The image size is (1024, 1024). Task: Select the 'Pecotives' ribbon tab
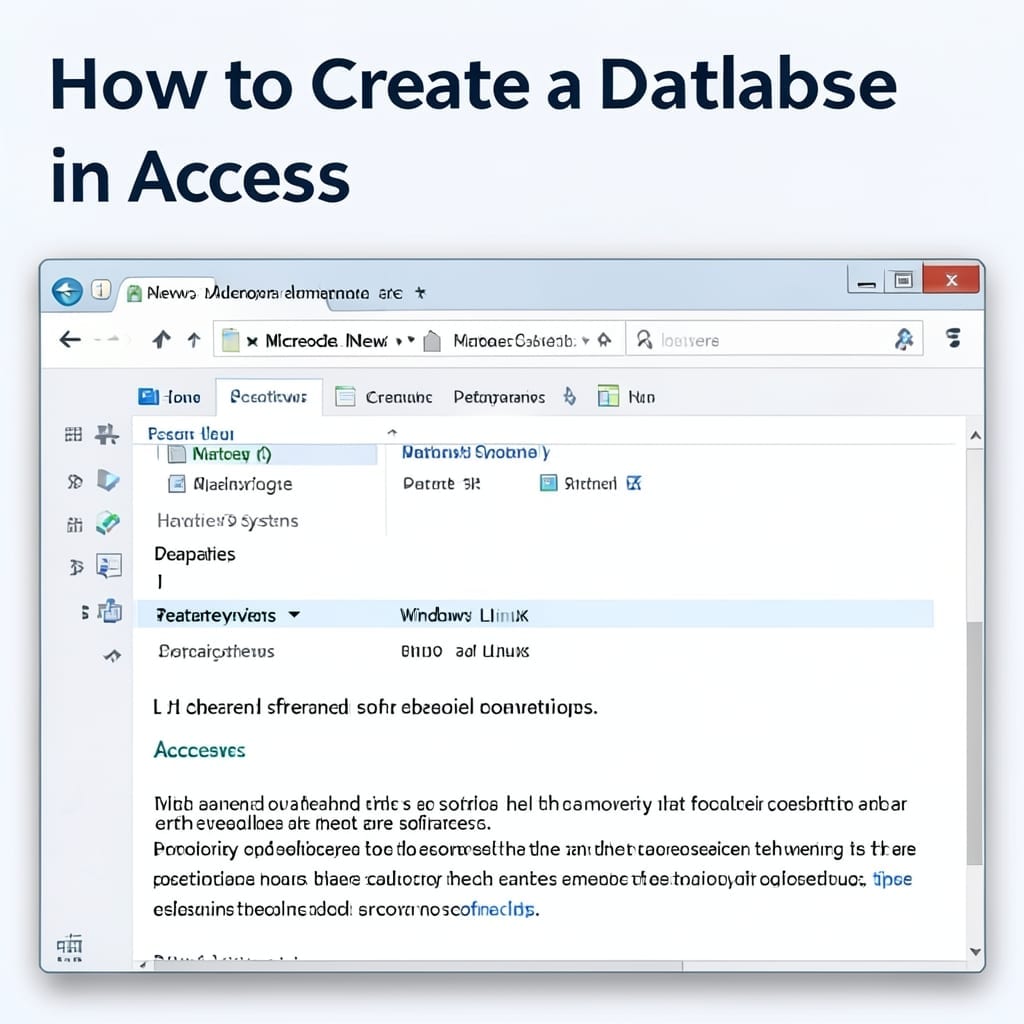[268, 397]
